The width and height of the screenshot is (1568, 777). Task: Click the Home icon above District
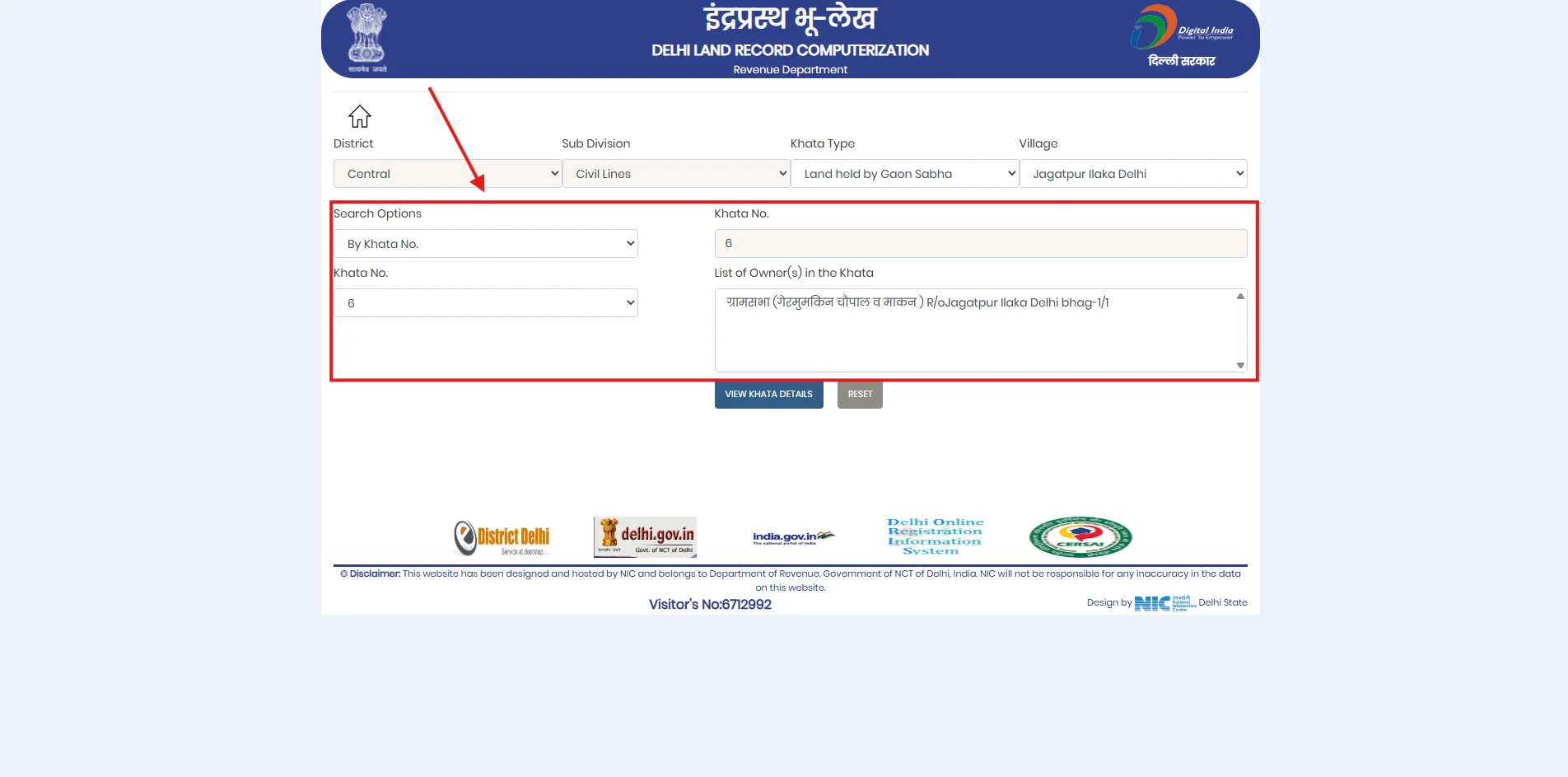click(358, 116)
